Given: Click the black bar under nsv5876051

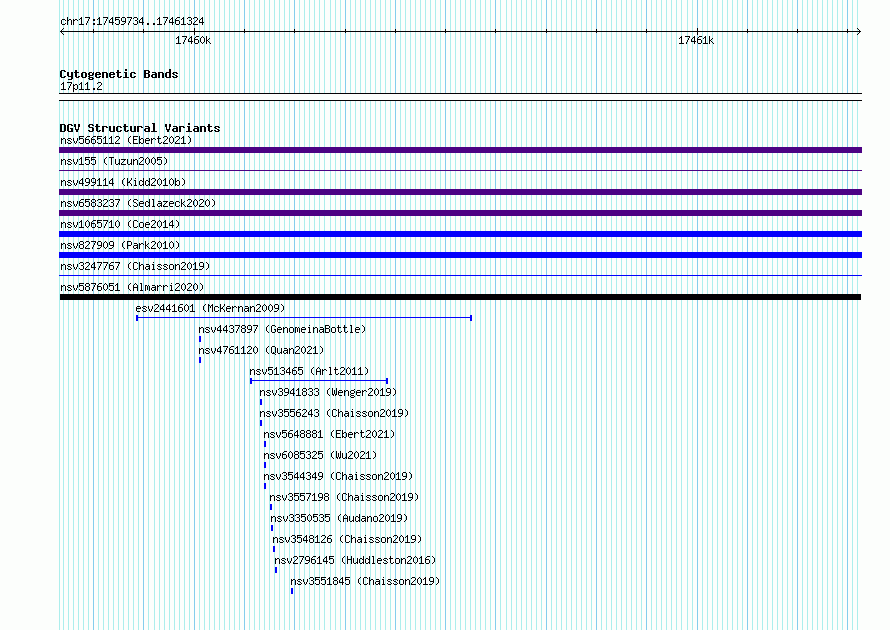Looking at the screenshot, I should pyautogui.click(x=460, y=297).
